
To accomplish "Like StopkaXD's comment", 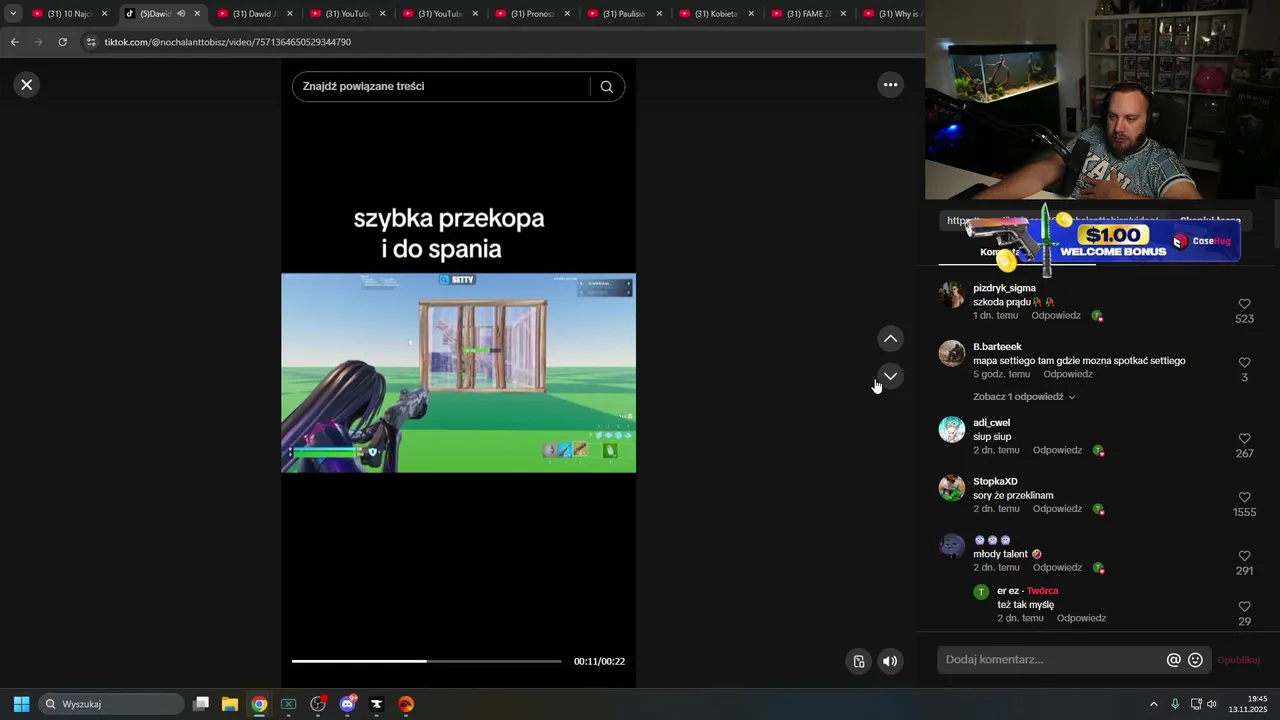I will coord(1244,497).
